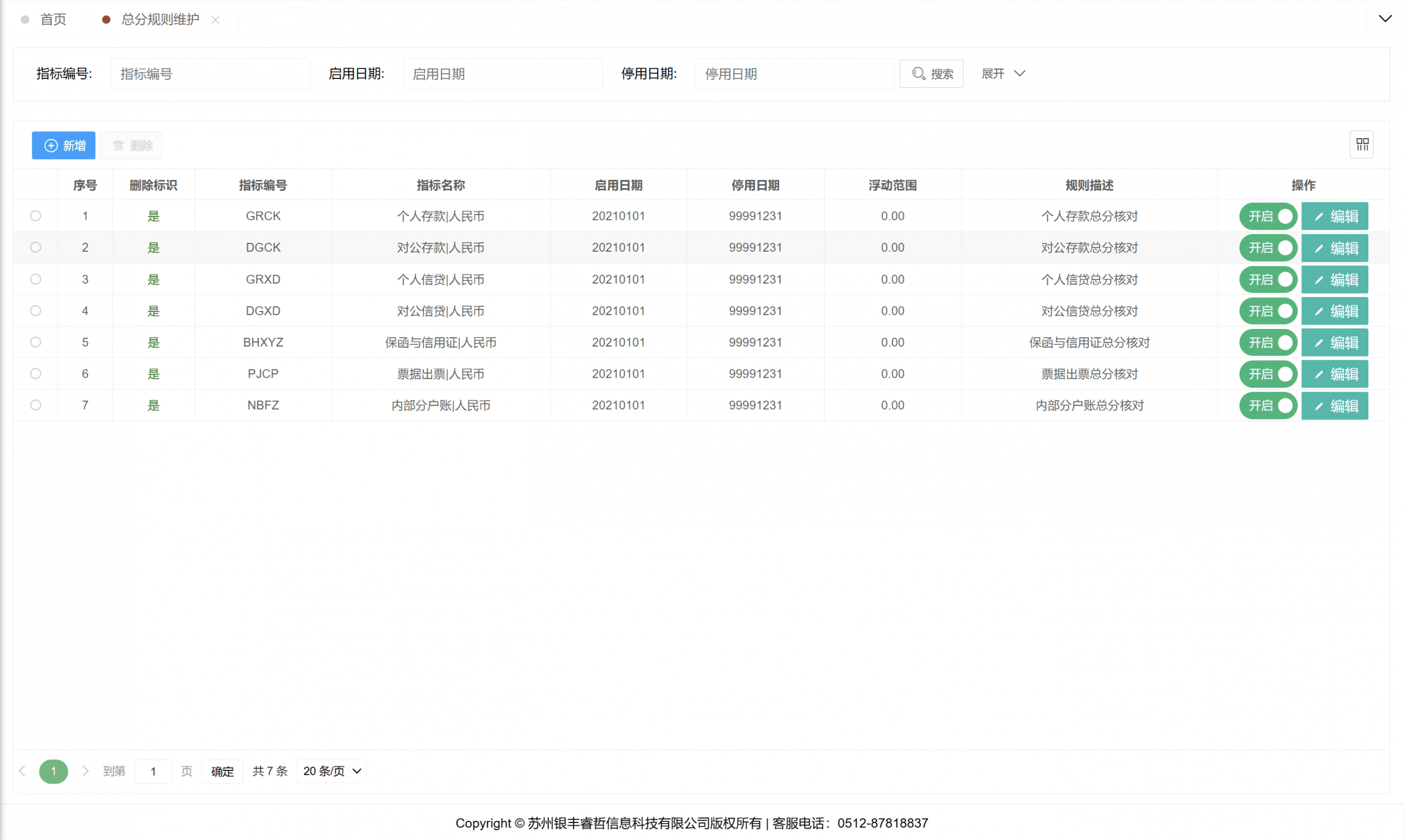Edit the GRCK row with pencil button

(1334, 216)
